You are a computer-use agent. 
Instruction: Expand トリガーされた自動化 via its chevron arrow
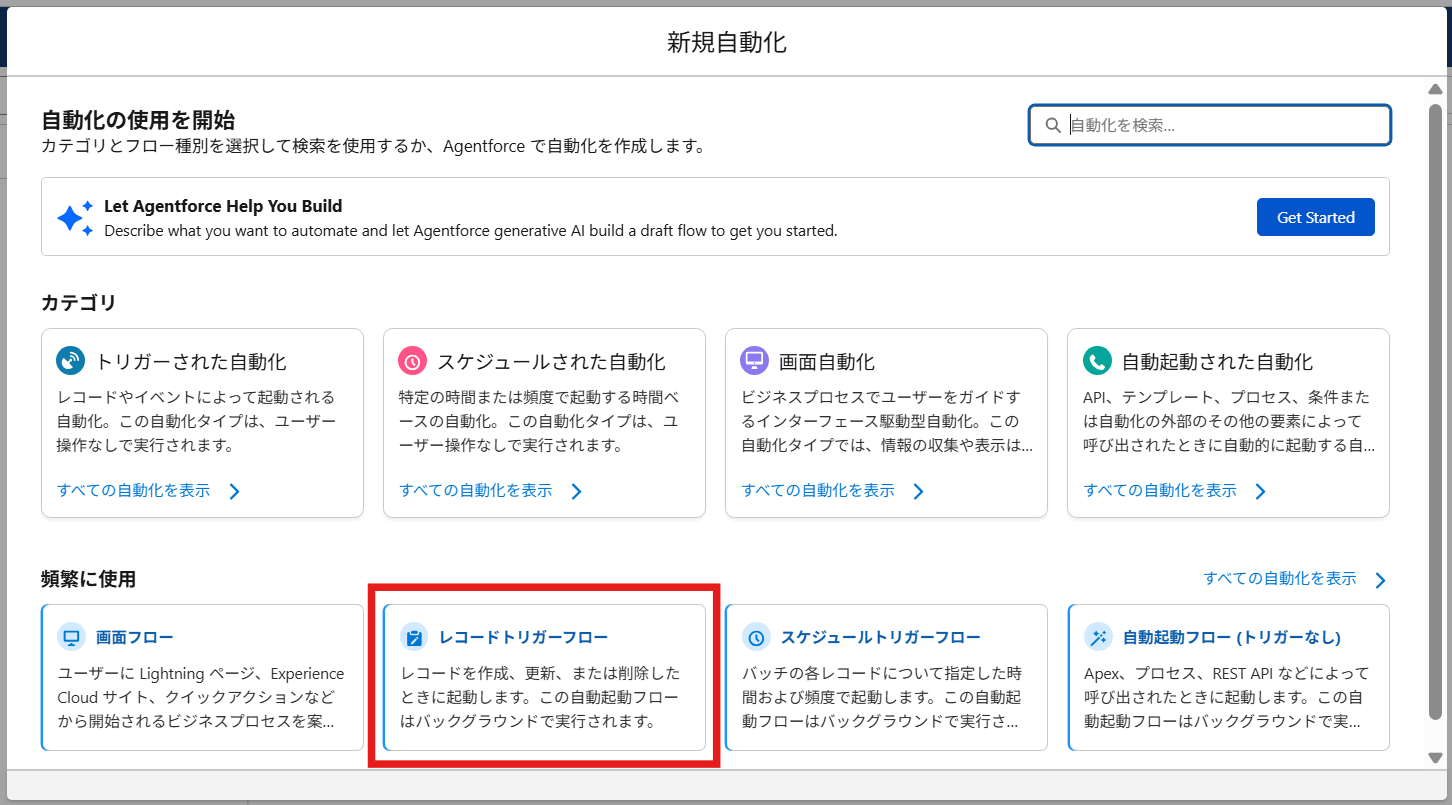tap(235, 491)
